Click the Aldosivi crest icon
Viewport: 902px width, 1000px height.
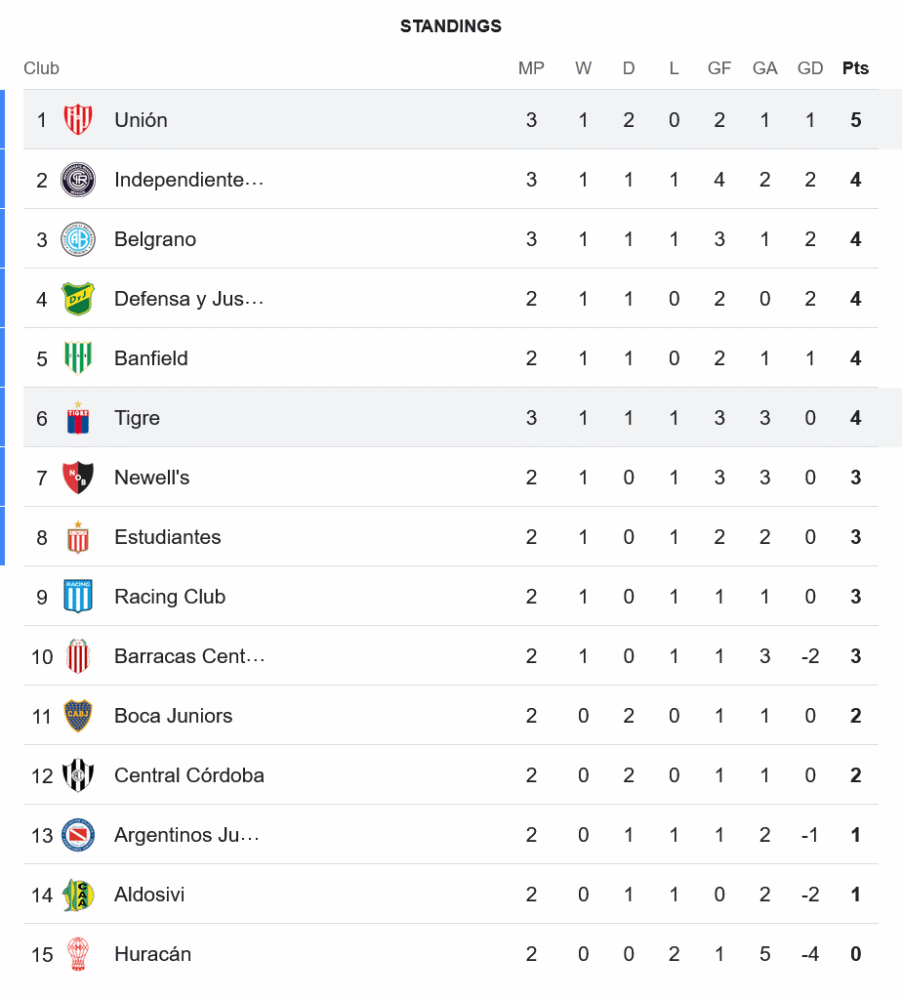78,894
